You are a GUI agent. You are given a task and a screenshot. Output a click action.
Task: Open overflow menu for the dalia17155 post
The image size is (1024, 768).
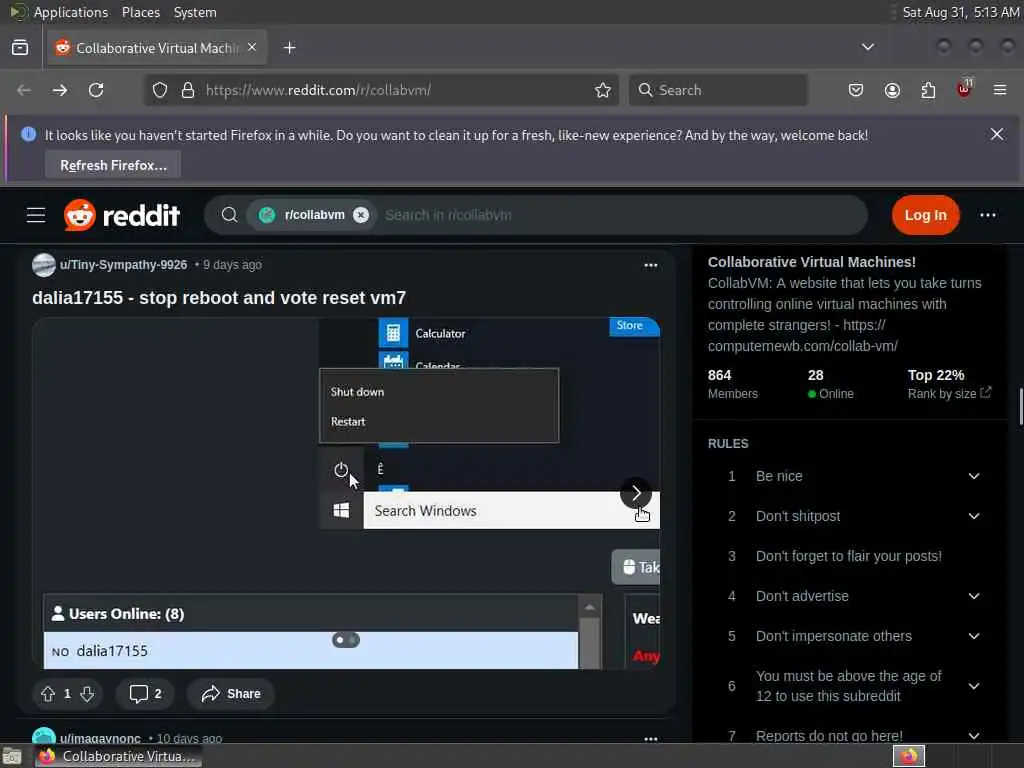650,265
